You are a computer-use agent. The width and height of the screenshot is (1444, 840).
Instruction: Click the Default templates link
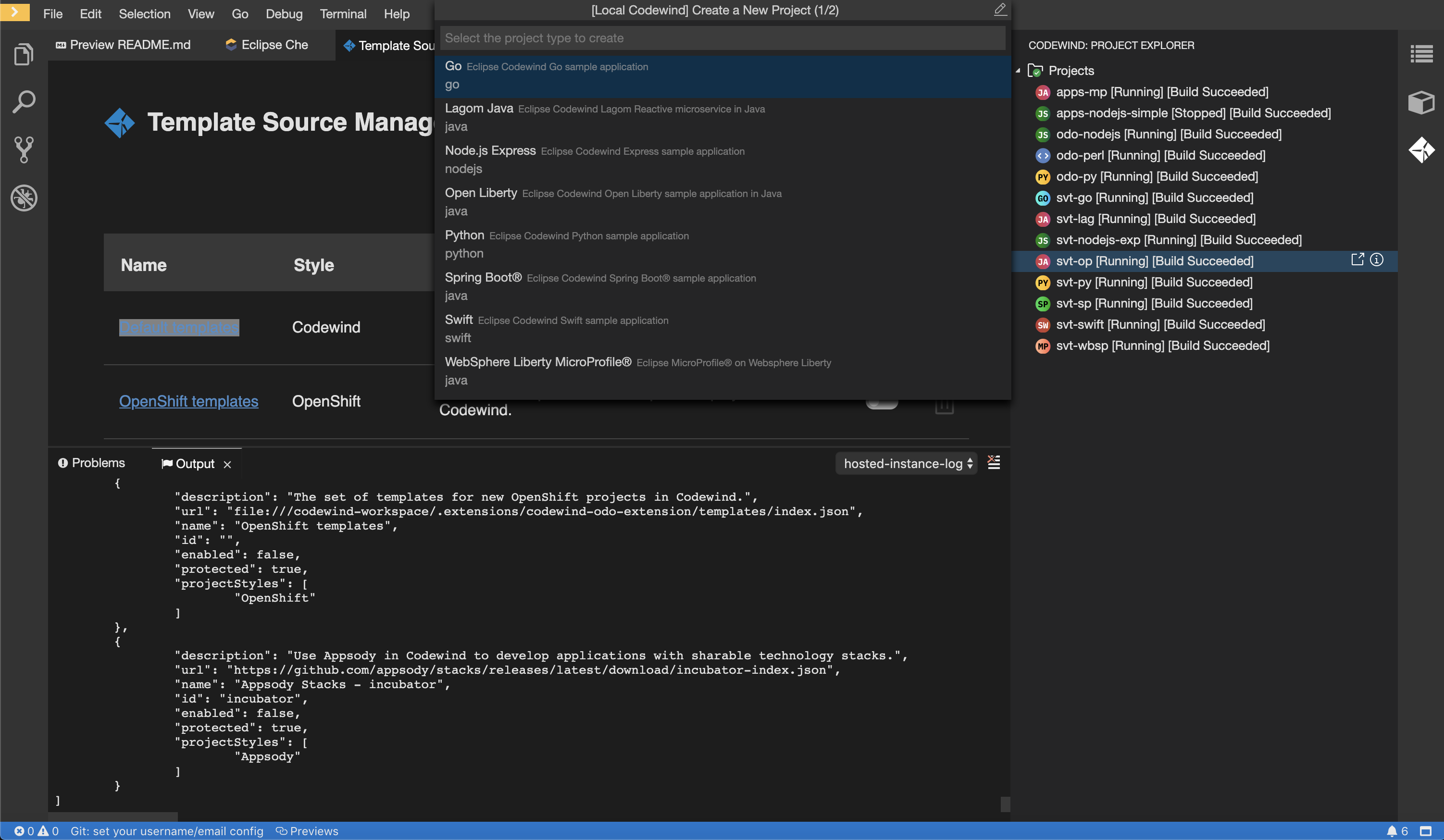point(178,327)
